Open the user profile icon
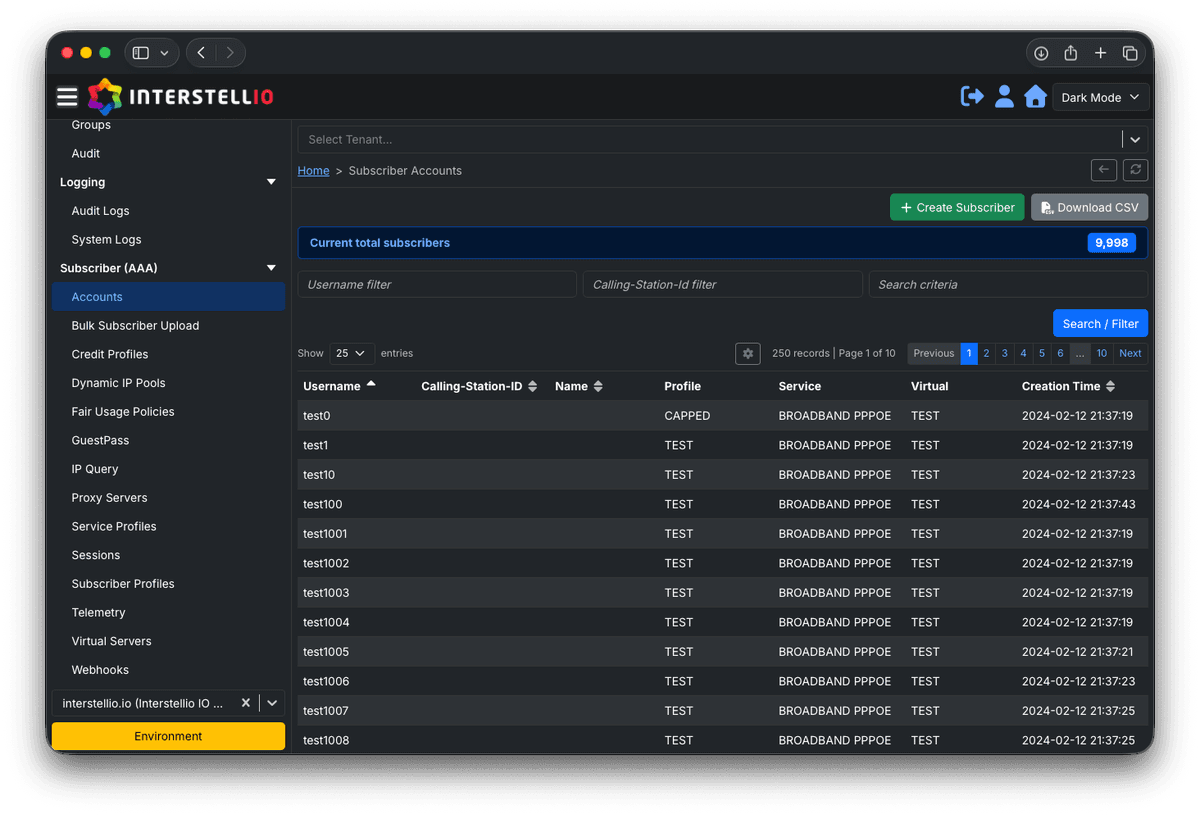Screen dimensions: 1200x815 (x=1004, y=97)
